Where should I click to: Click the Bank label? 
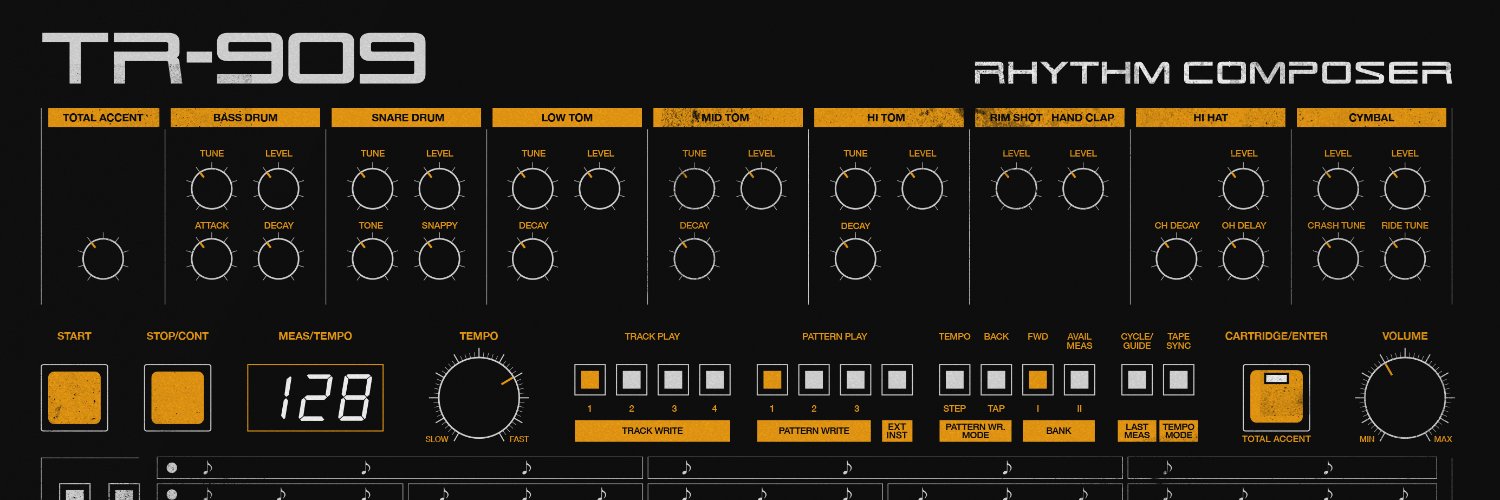click(1058, 431)
